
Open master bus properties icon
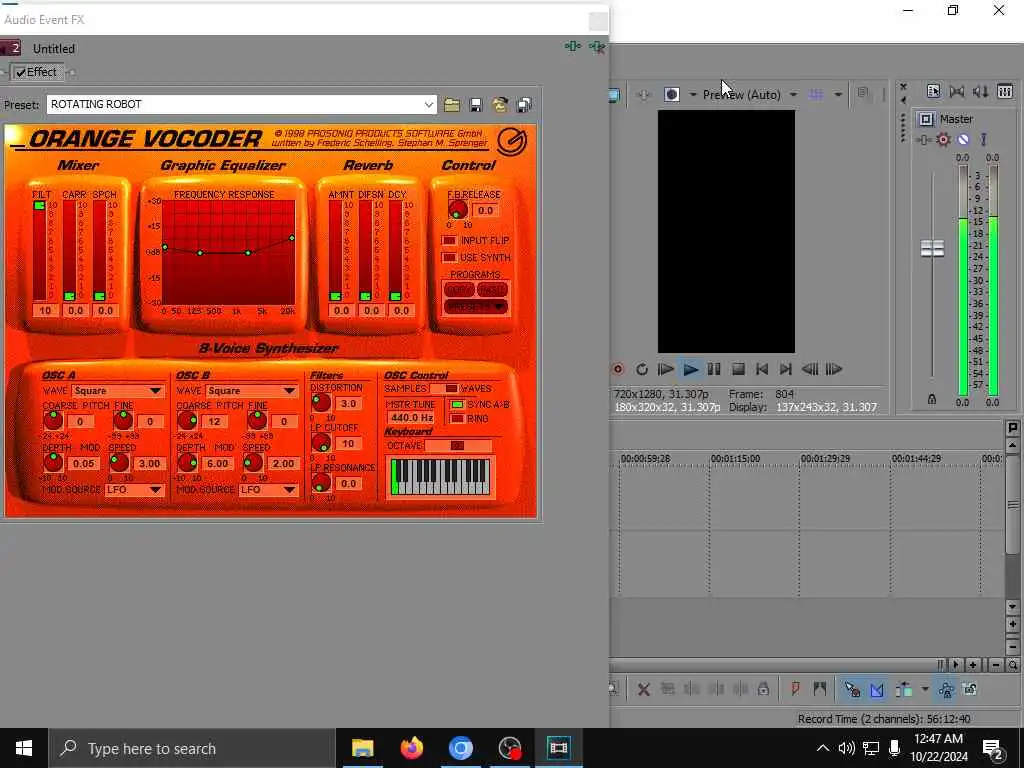pyautogui.click(x=933, y=91)
